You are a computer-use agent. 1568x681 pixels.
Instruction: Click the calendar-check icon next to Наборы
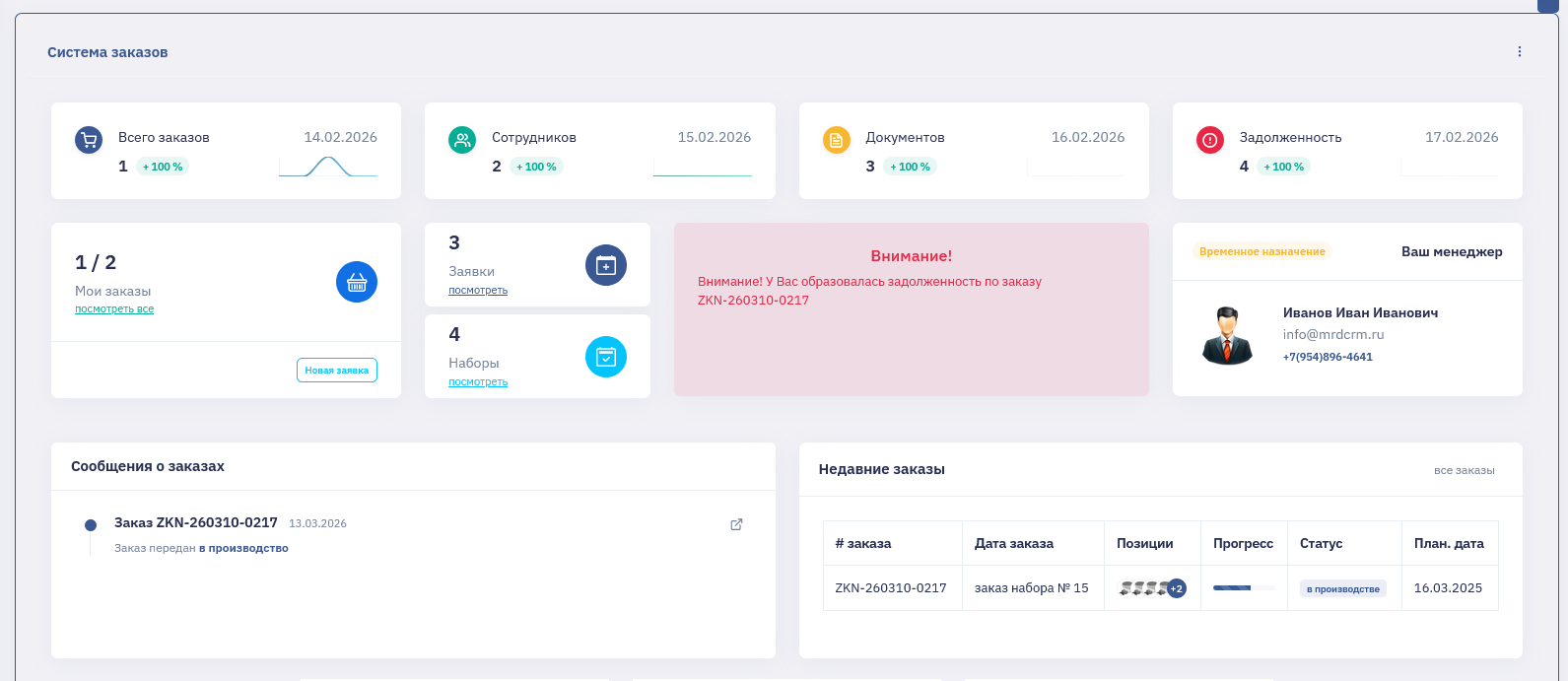[606, 357]
